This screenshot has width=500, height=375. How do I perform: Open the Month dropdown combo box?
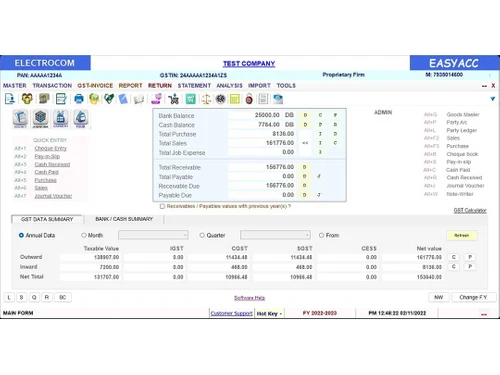click(x=153, y=235)
